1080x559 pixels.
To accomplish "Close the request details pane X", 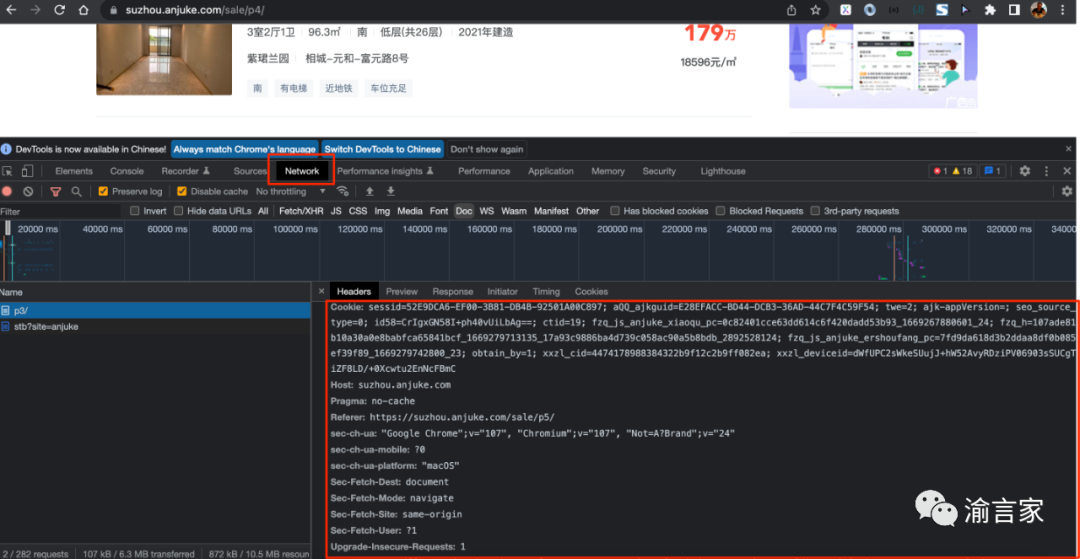I will (321, 291).
